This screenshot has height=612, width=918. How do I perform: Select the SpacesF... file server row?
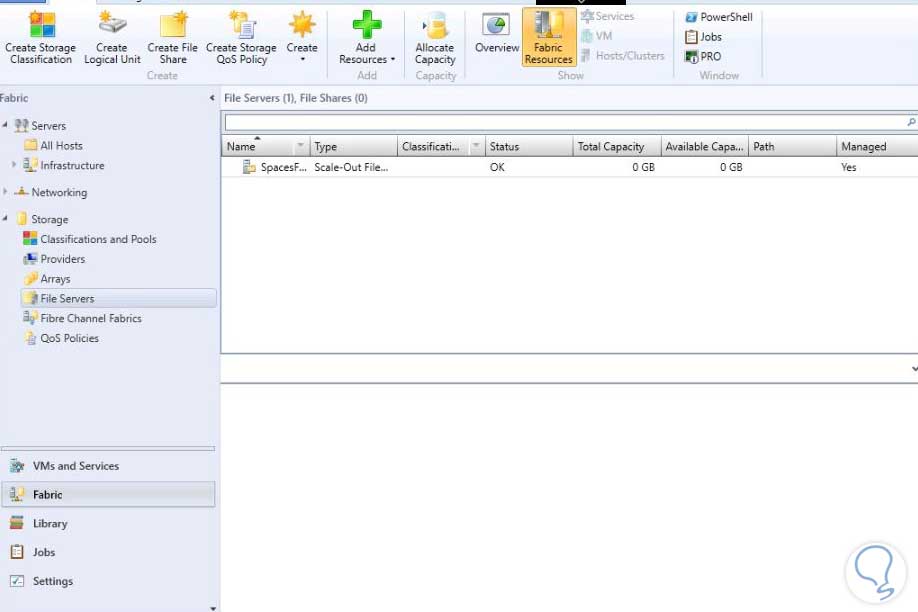coord(569,167)
